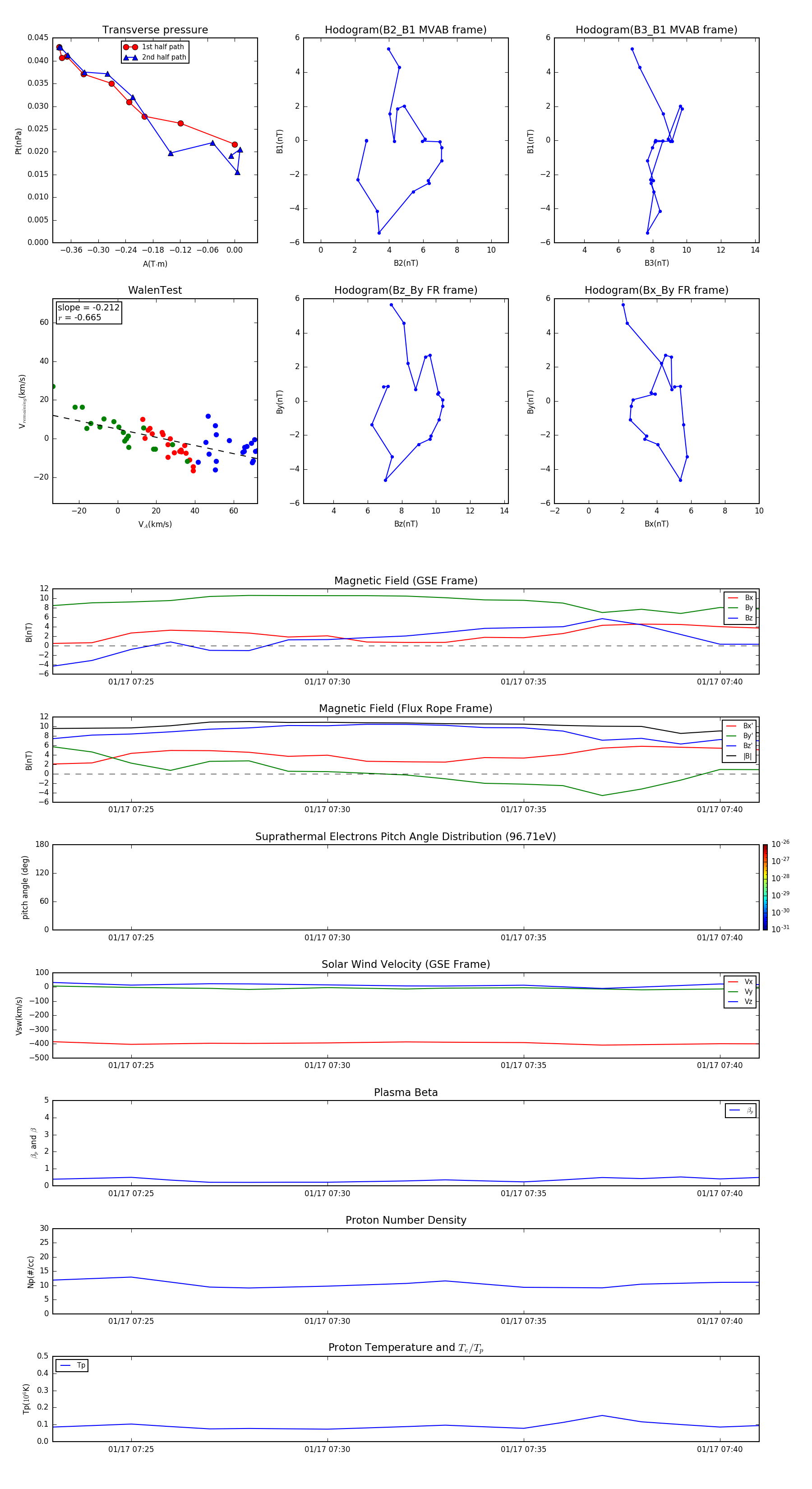Click the 'Hodogram(B2_B1 MVAB frame)' title
The height and width of the screenshot is (1489, 812).
tap(406, 29)
